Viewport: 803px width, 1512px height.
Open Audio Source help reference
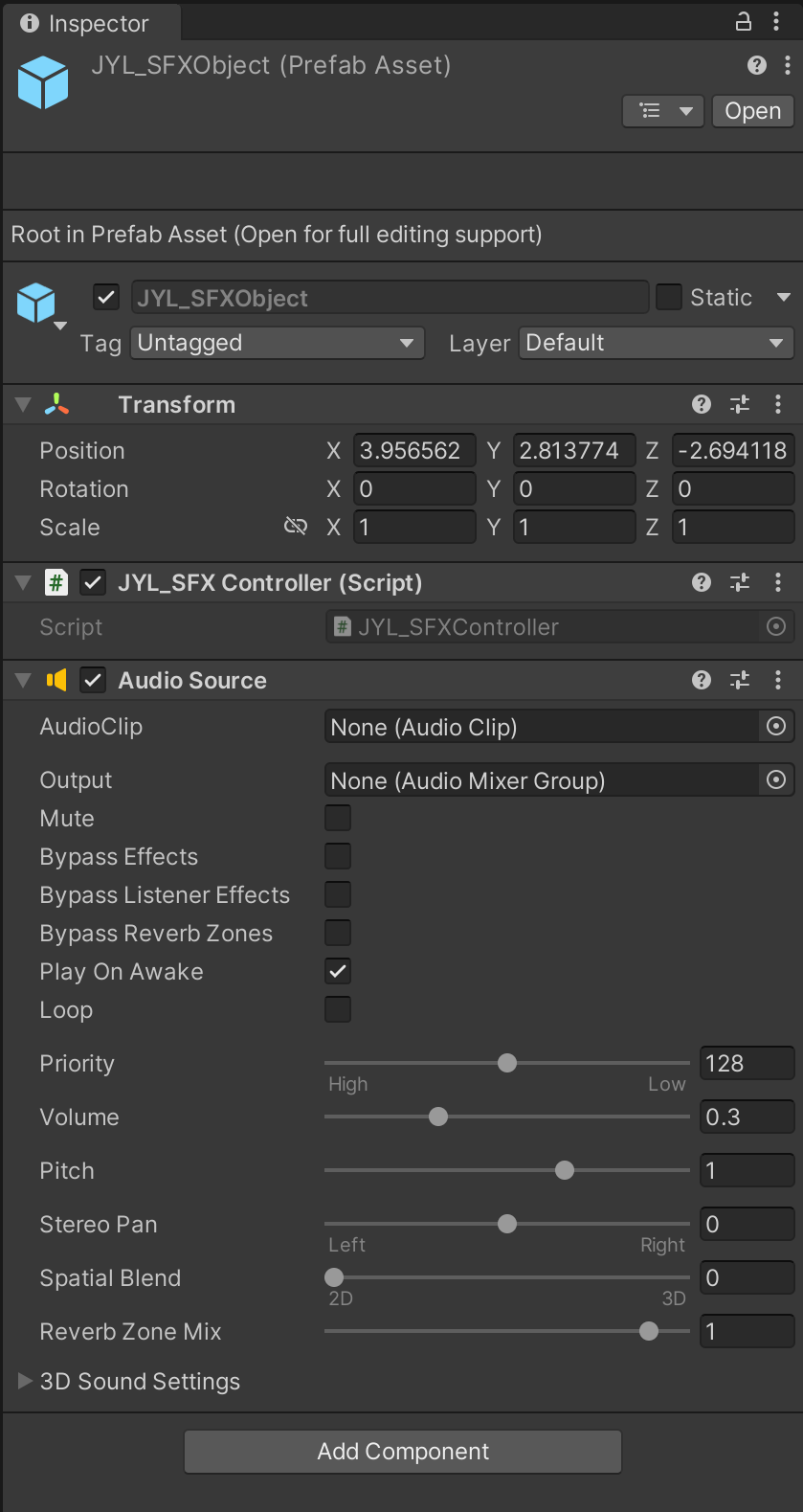pyautogui.click(x=702, y=680)
